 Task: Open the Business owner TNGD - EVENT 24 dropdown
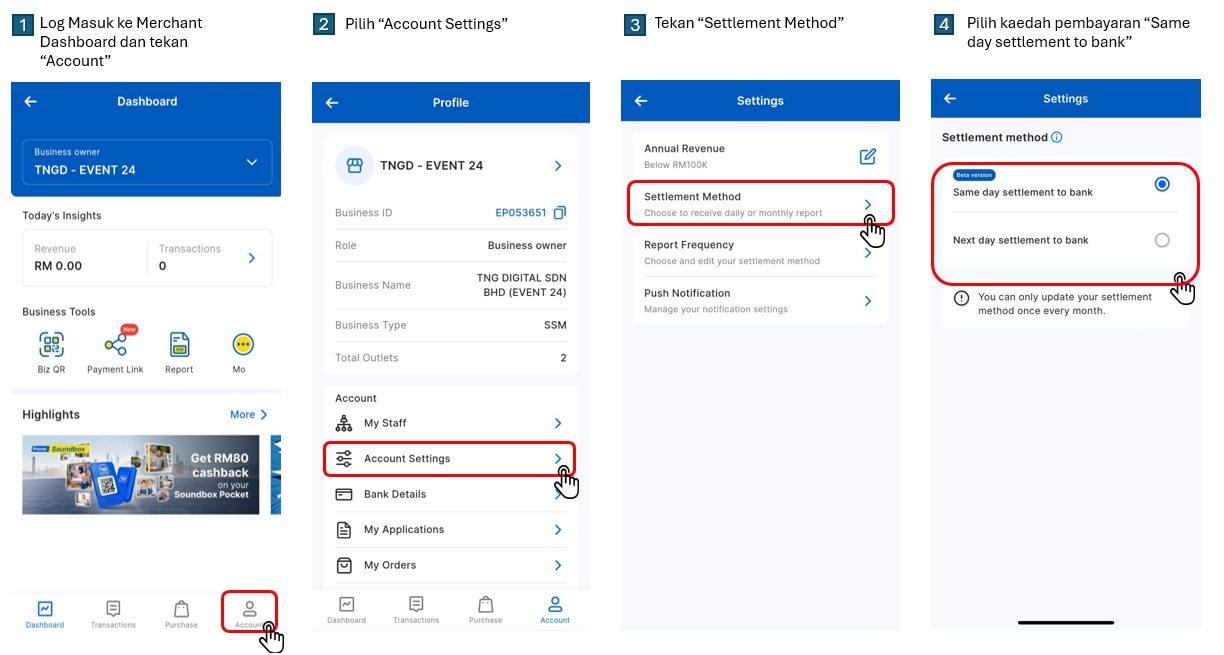pyautogui.click(x=147, y=162)
